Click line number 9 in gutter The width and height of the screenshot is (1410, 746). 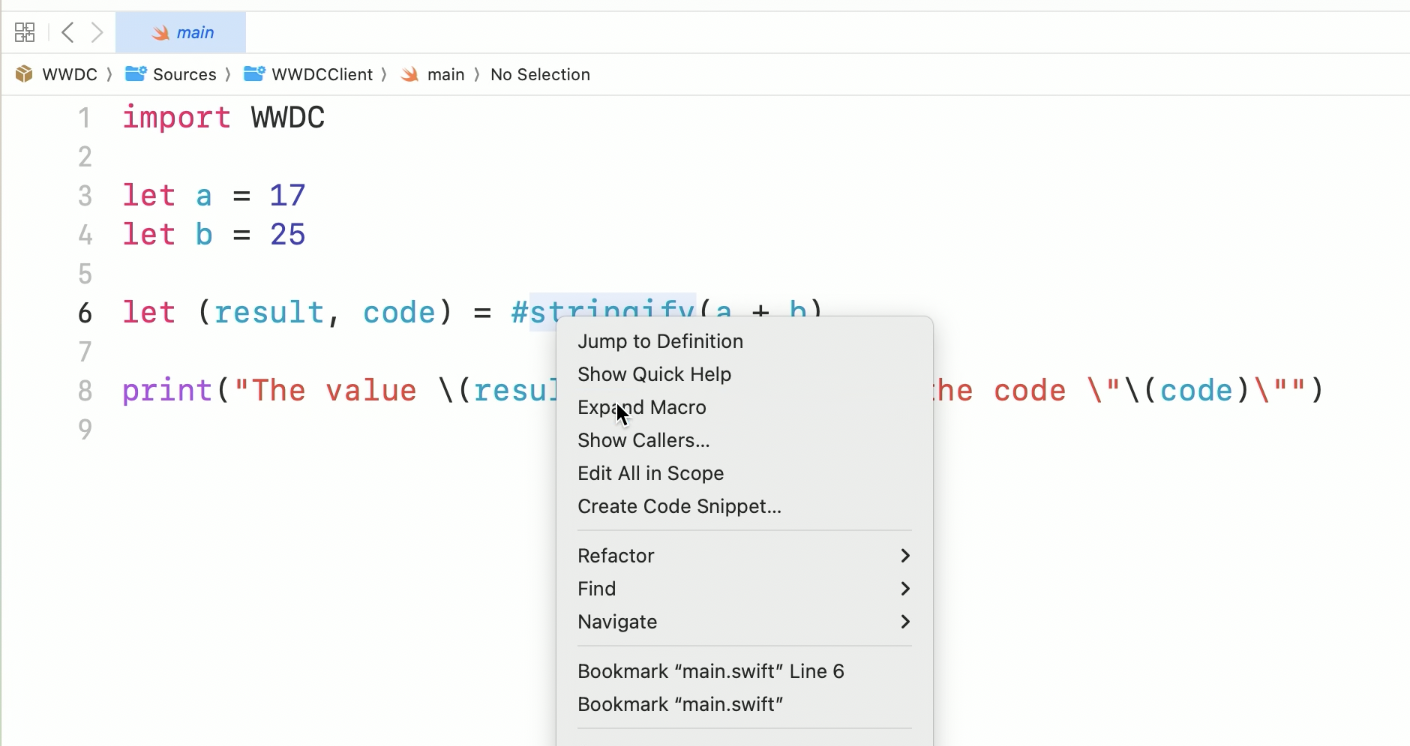(x=85, y=430)
